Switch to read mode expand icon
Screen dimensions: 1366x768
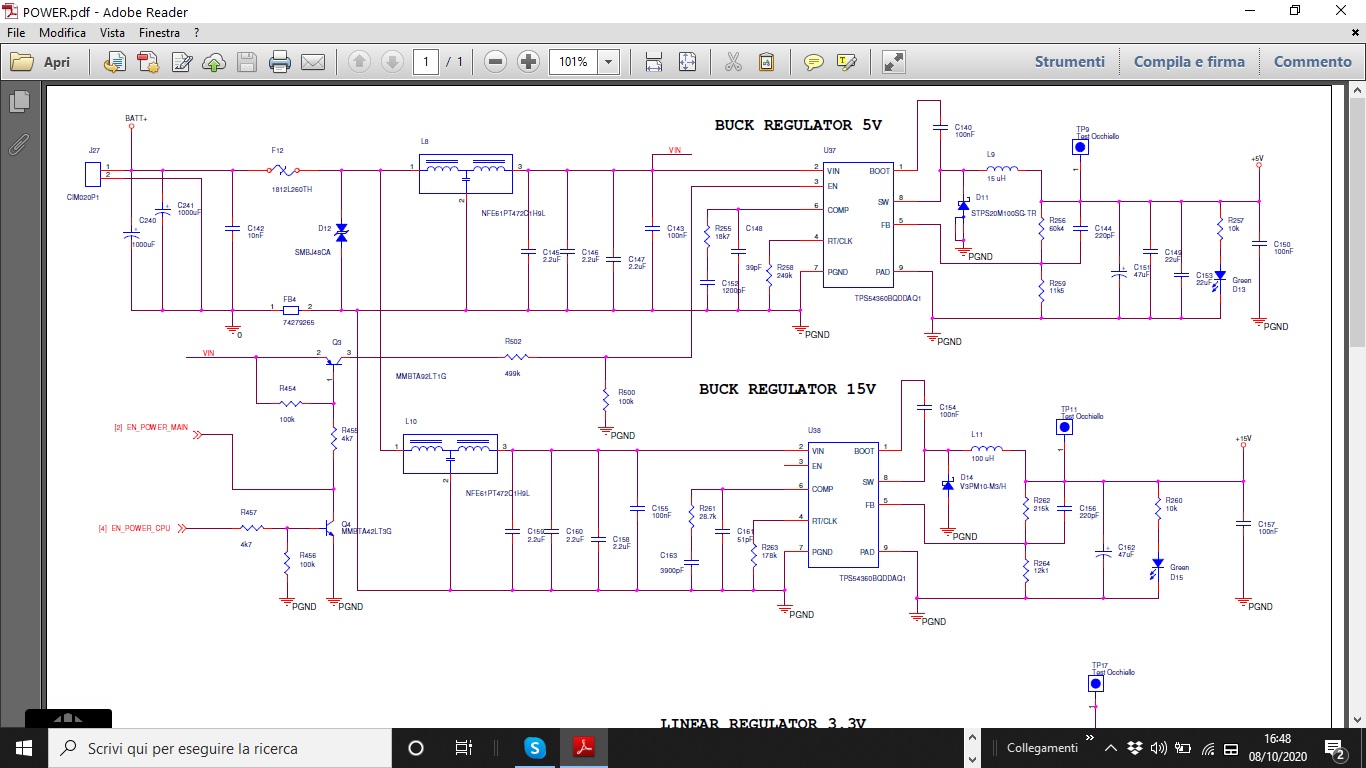pyautogui.click(x=893, y=62)
